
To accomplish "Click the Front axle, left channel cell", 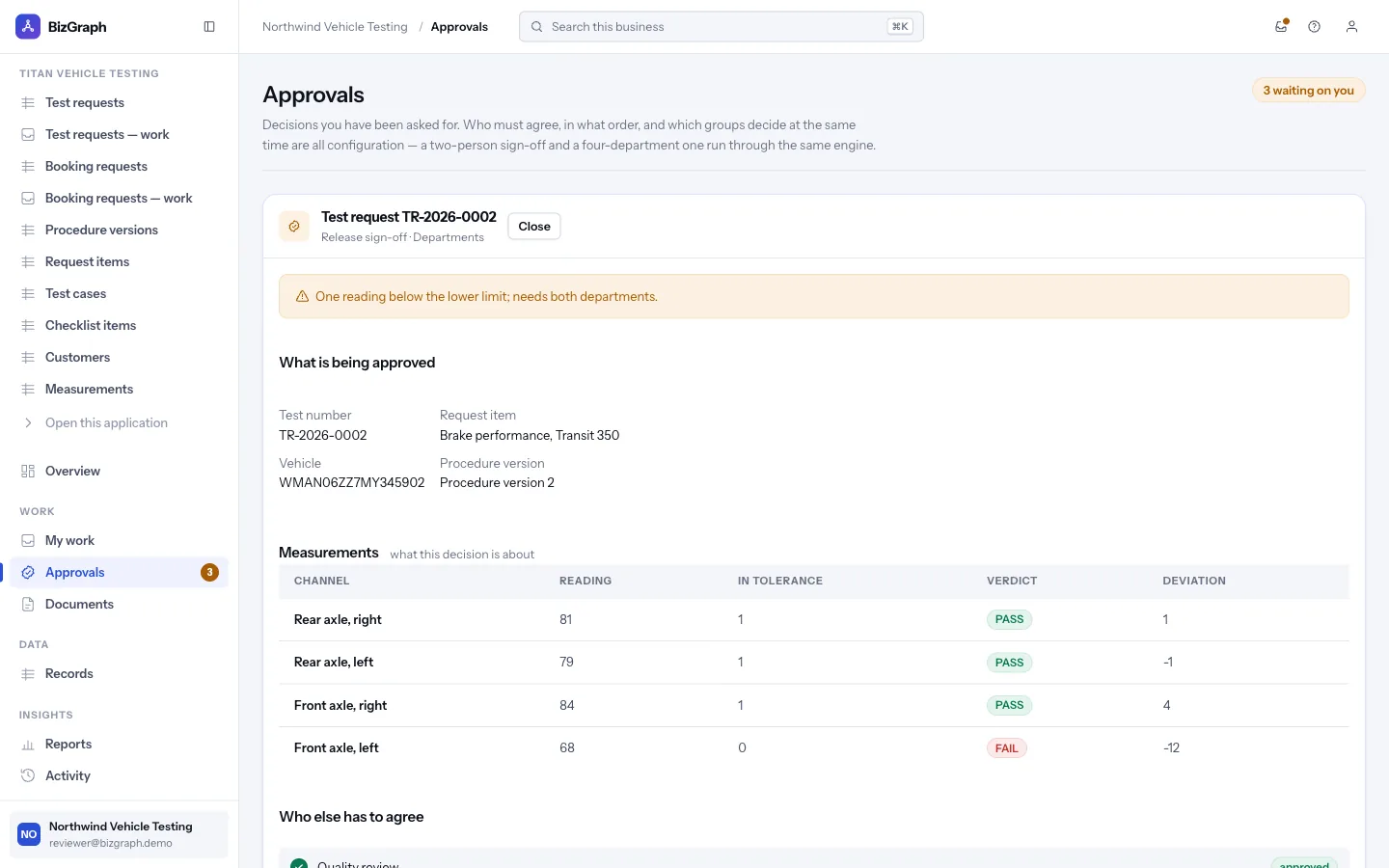I will [x=337, y=748].
